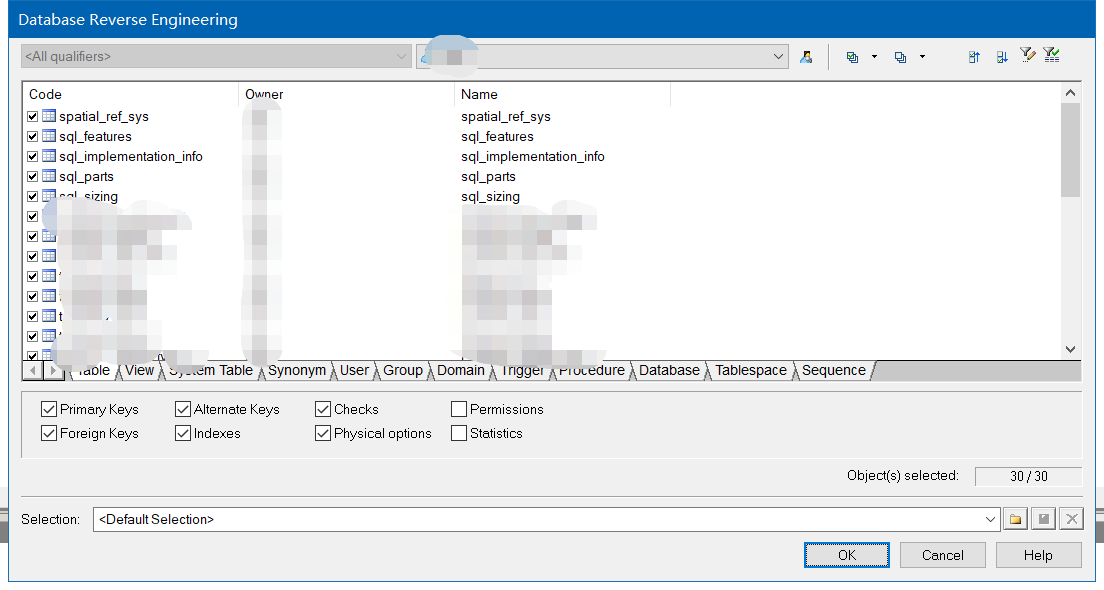Enable the Statistics checkbox
This screenshot has height=590, width=1104.
coord(459,433)
